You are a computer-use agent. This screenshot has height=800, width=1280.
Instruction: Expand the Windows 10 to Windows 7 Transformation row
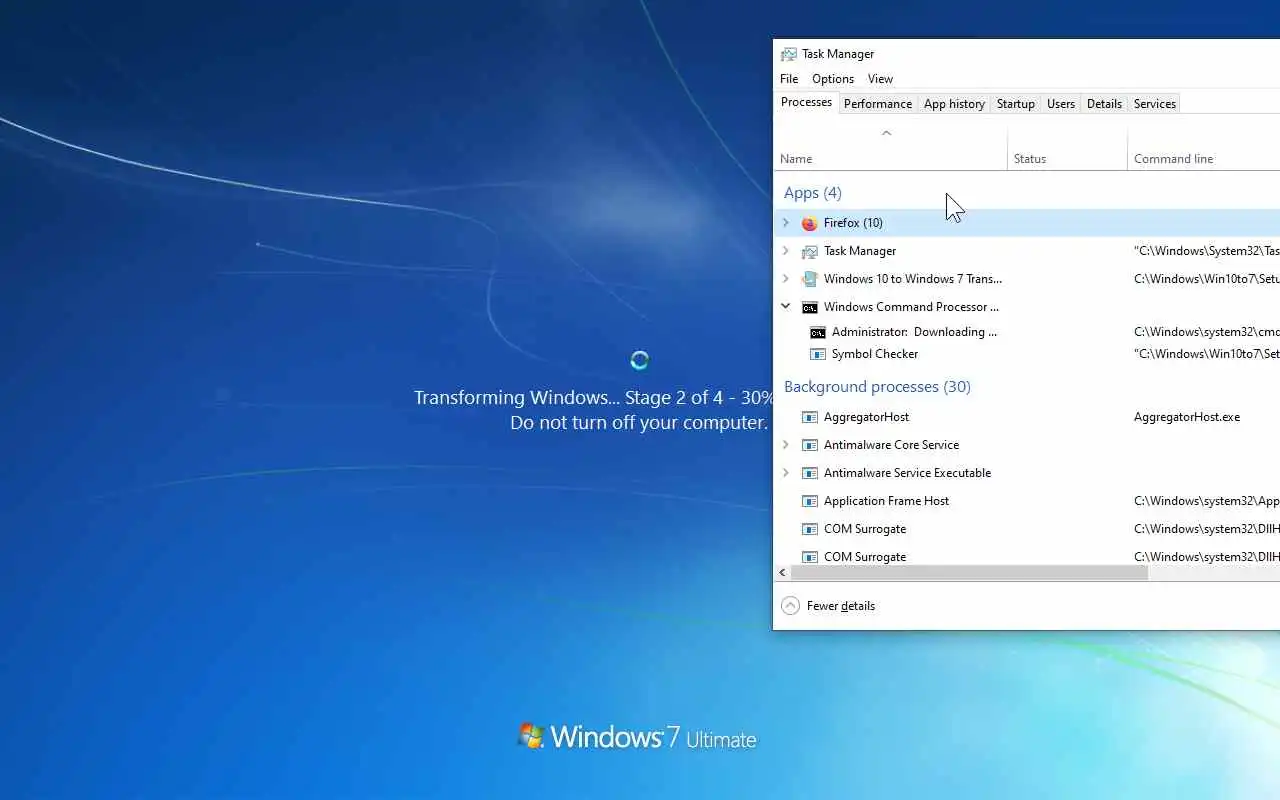click(x=786, y=279)
